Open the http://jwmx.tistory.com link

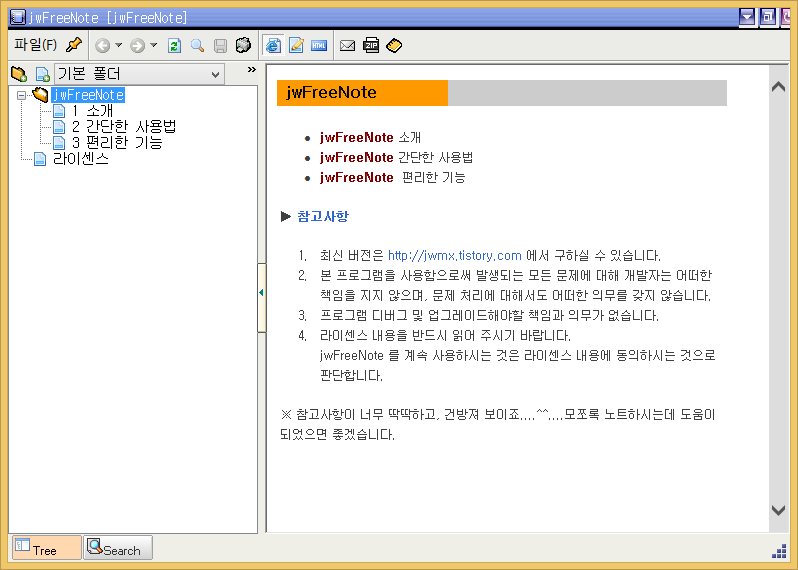[454, 255]
